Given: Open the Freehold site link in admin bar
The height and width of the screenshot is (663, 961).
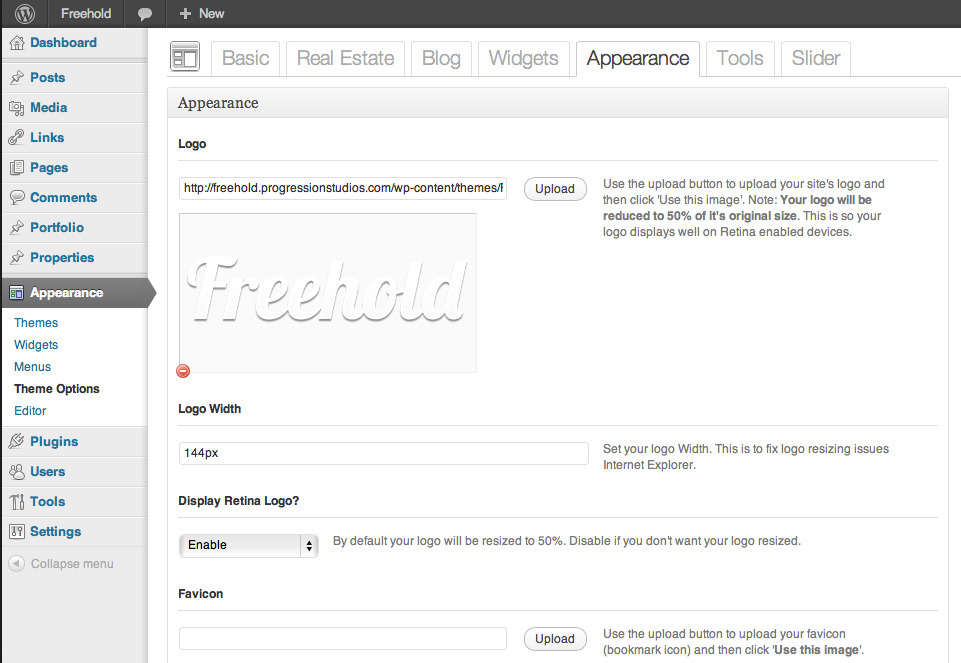Looking at the screenshot, I should click(86, 13).
